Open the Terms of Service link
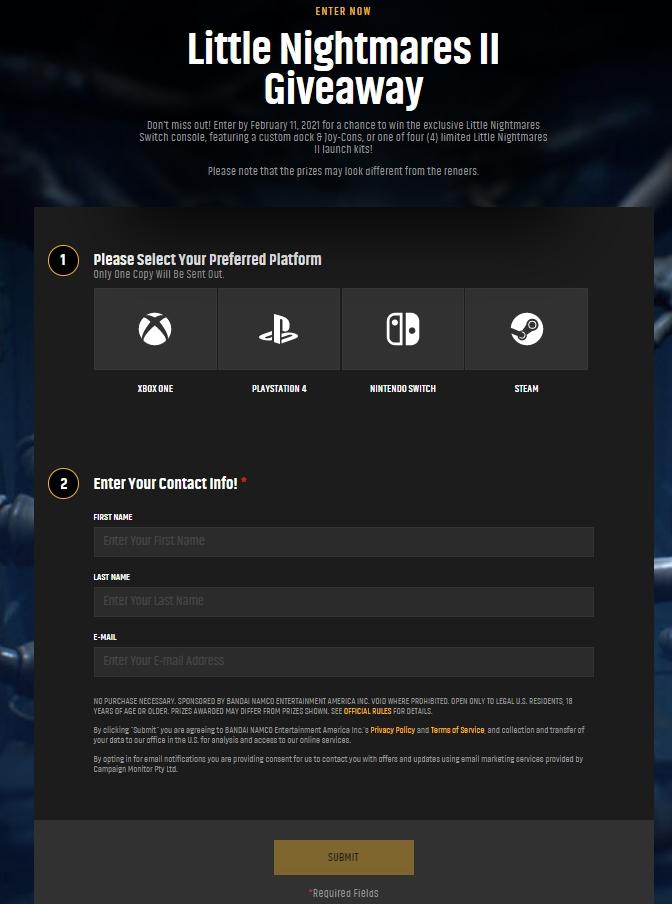The height and width of the screenshot is (904, 672). point(458,730)
